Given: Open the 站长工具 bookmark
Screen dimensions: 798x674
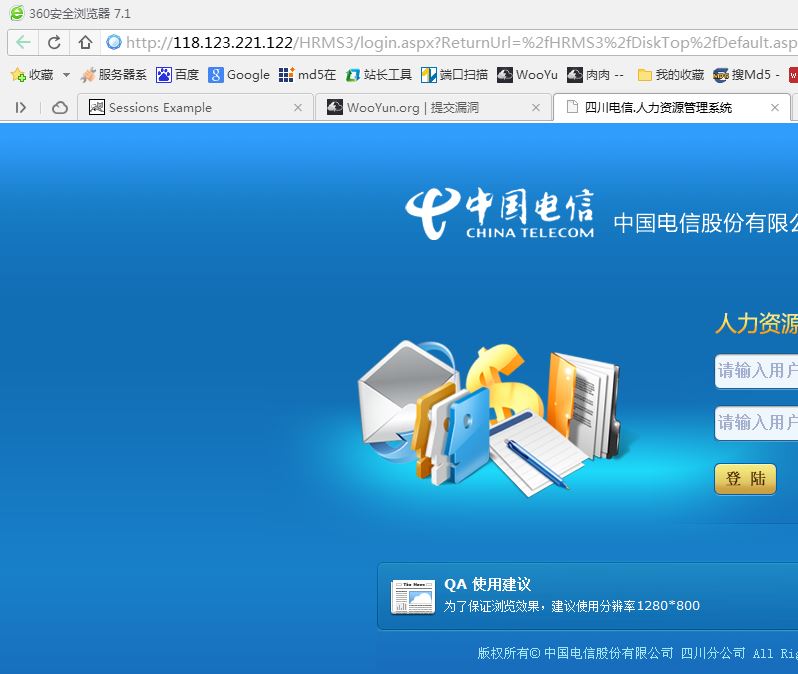Looking at the screenshot, I should point(378,75).
